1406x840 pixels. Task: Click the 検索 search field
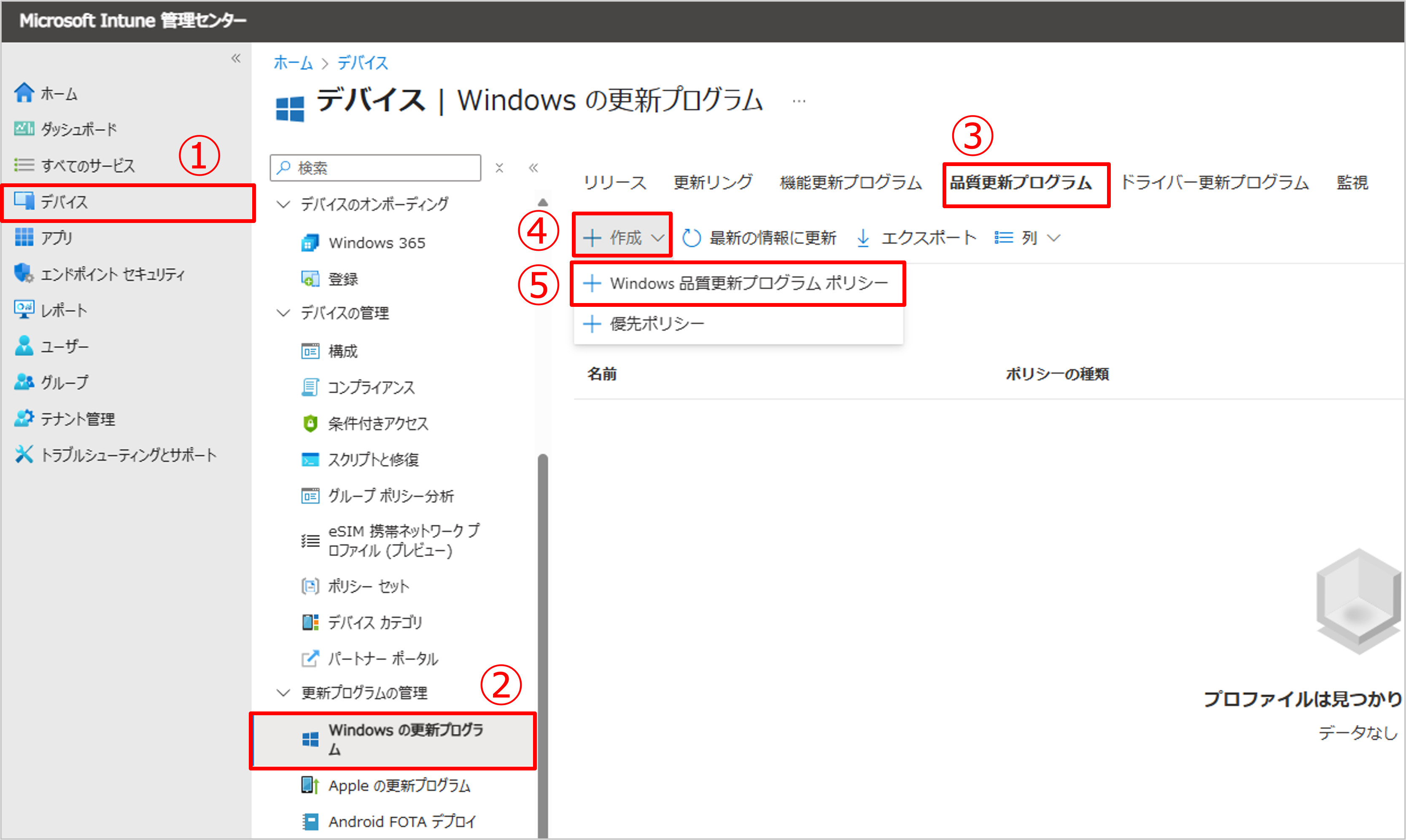click(x=375, y=168)
